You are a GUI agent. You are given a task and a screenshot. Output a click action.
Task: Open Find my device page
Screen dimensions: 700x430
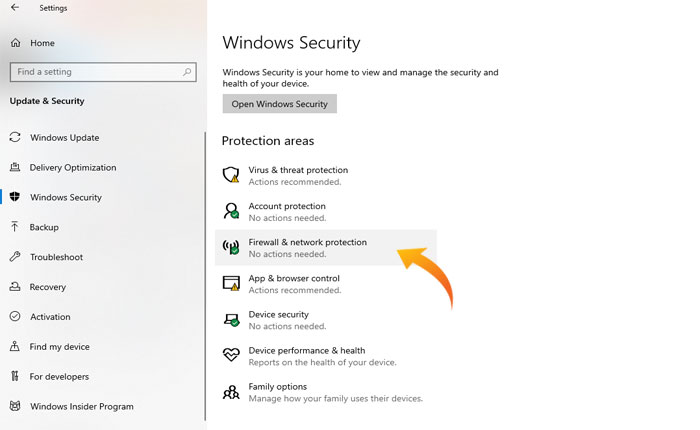click(59, 347)
